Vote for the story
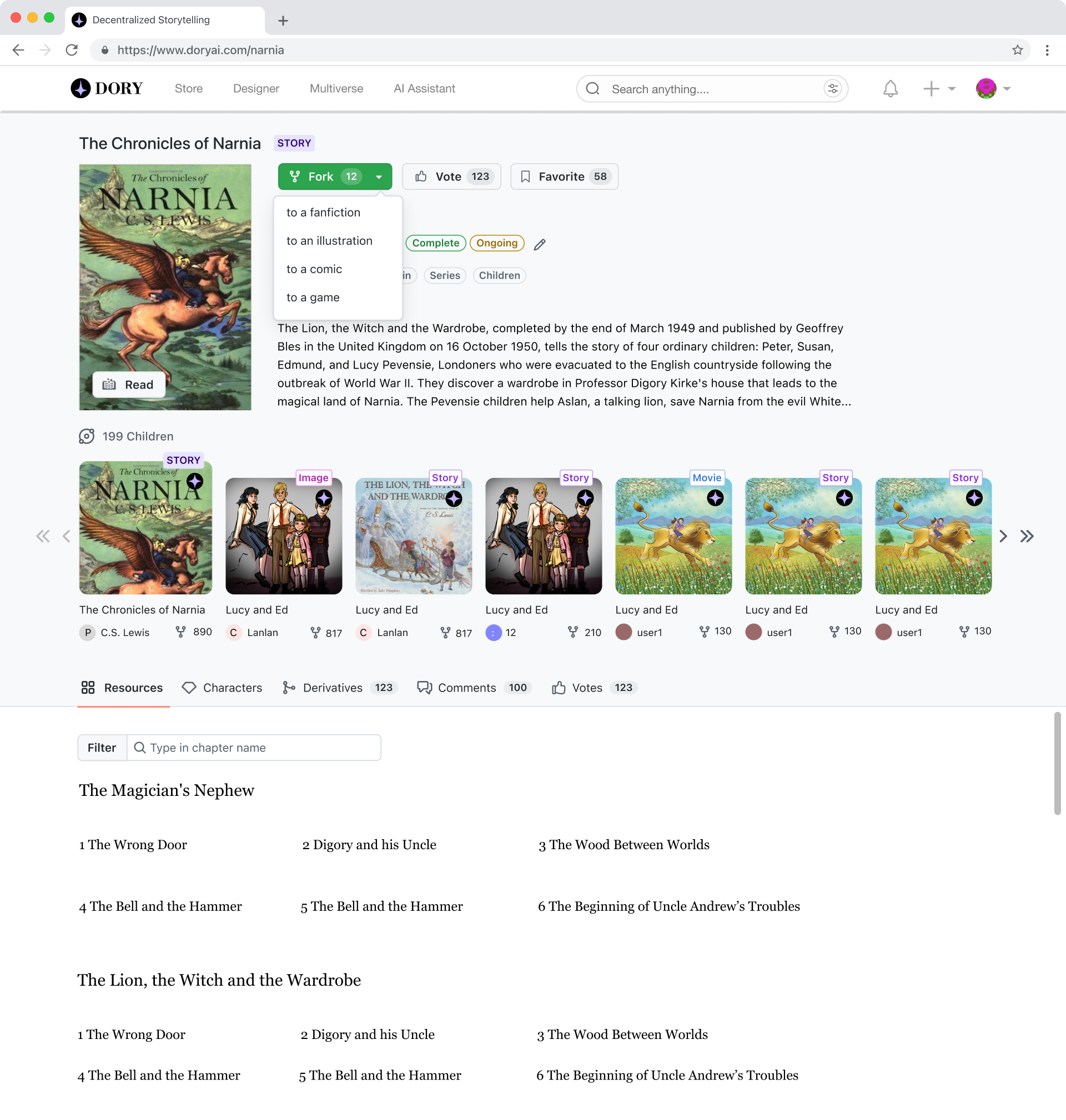Screen dimensions: 1066x1120 pos(451,176)
